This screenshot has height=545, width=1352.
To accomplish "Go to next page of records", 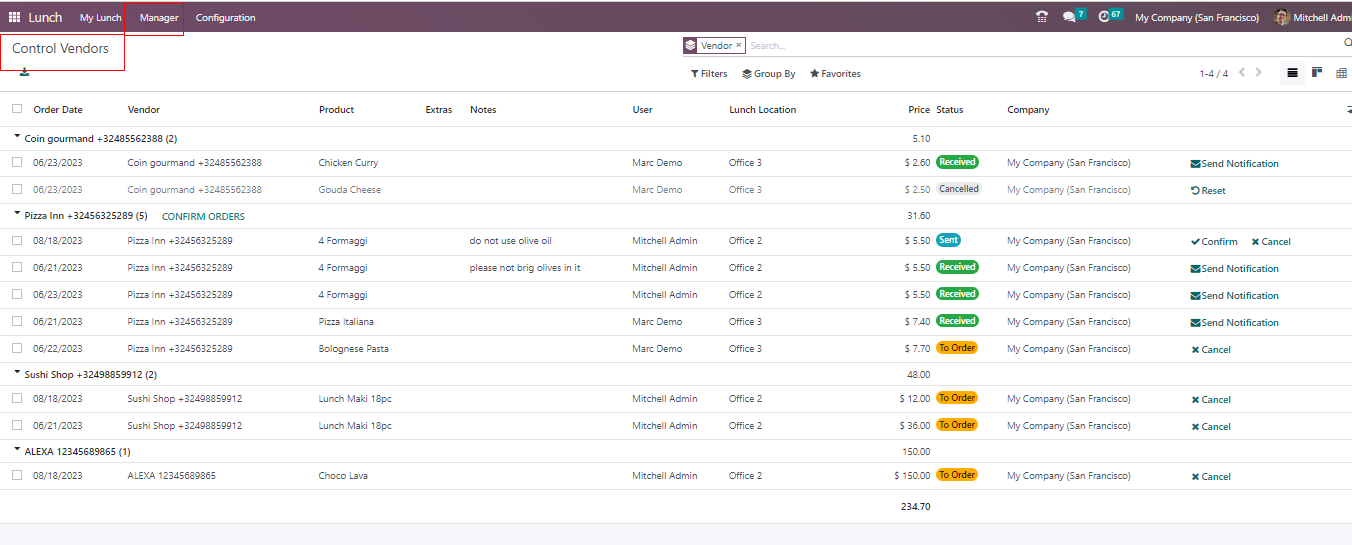I will [x=1259, y=73].
